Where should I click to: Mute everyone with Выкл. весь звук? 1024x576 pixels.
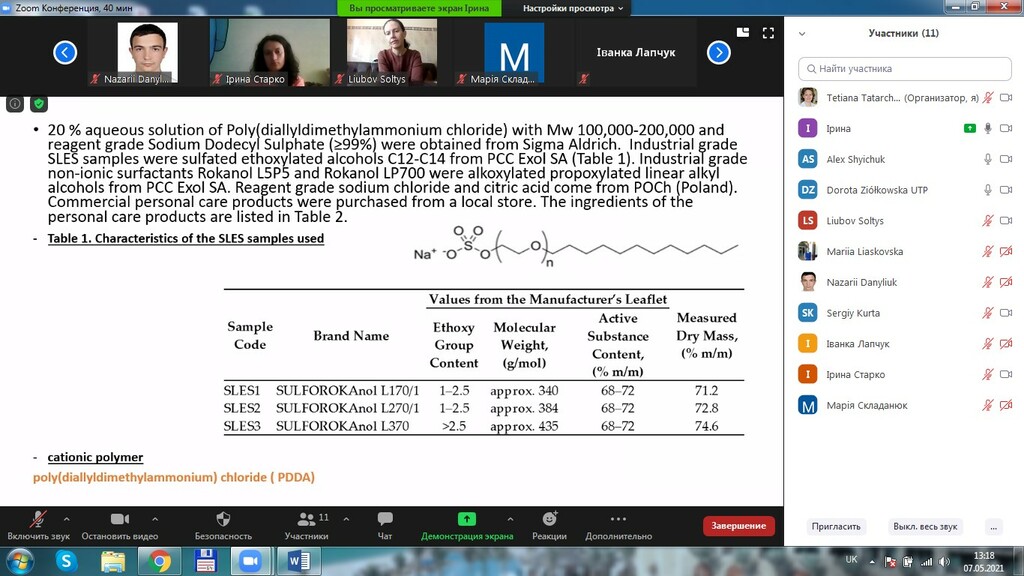point(925,526)
